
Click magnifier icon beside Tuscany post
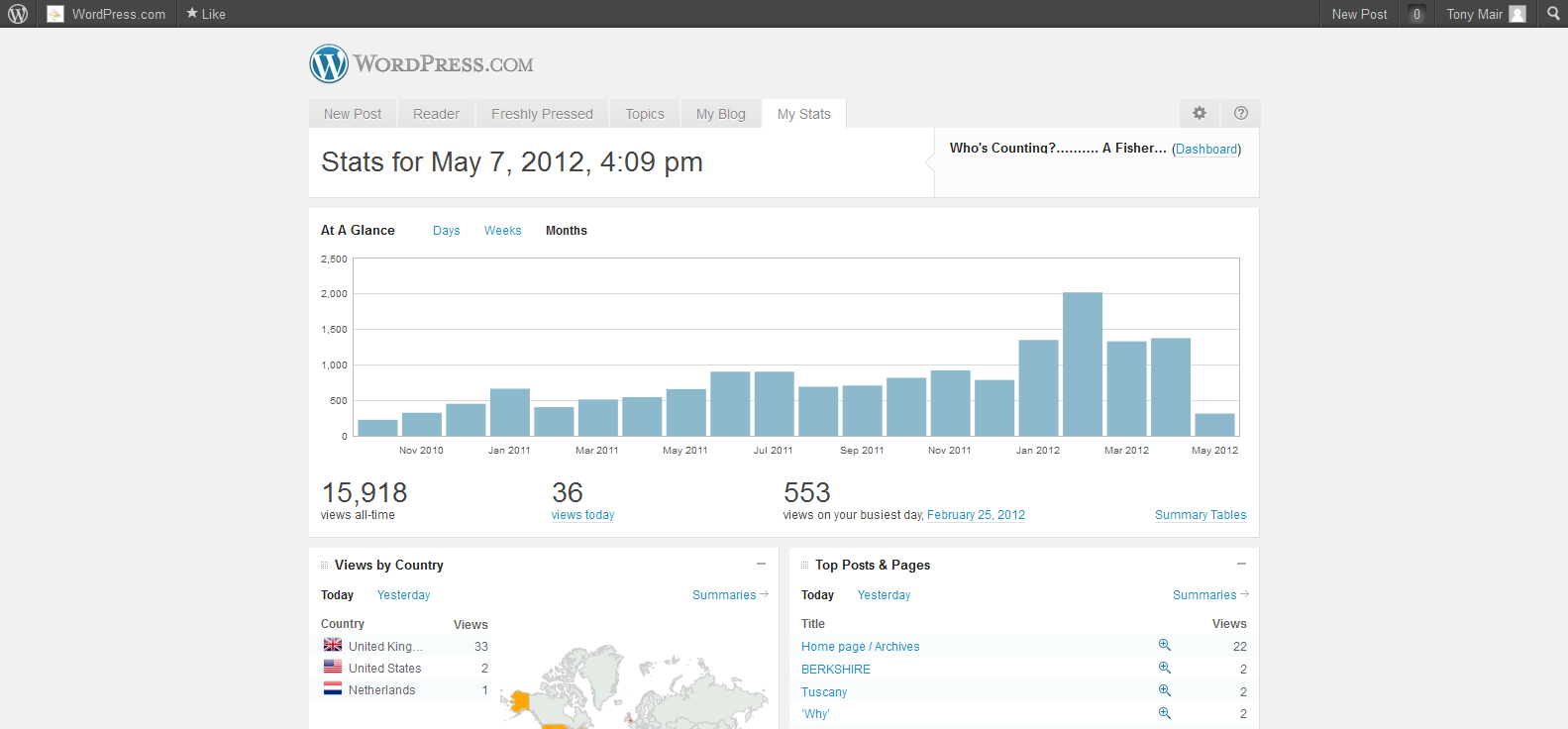1165,690
